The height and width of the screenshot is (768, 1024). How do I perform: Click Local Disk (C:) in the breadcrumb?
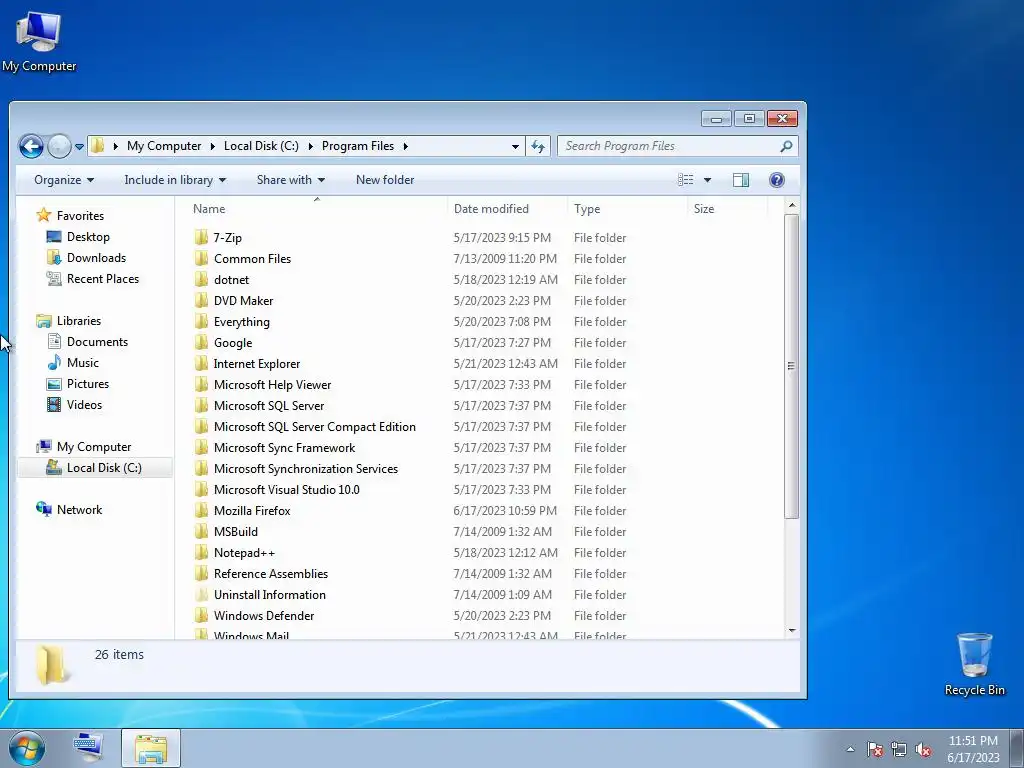coord(261,146)
